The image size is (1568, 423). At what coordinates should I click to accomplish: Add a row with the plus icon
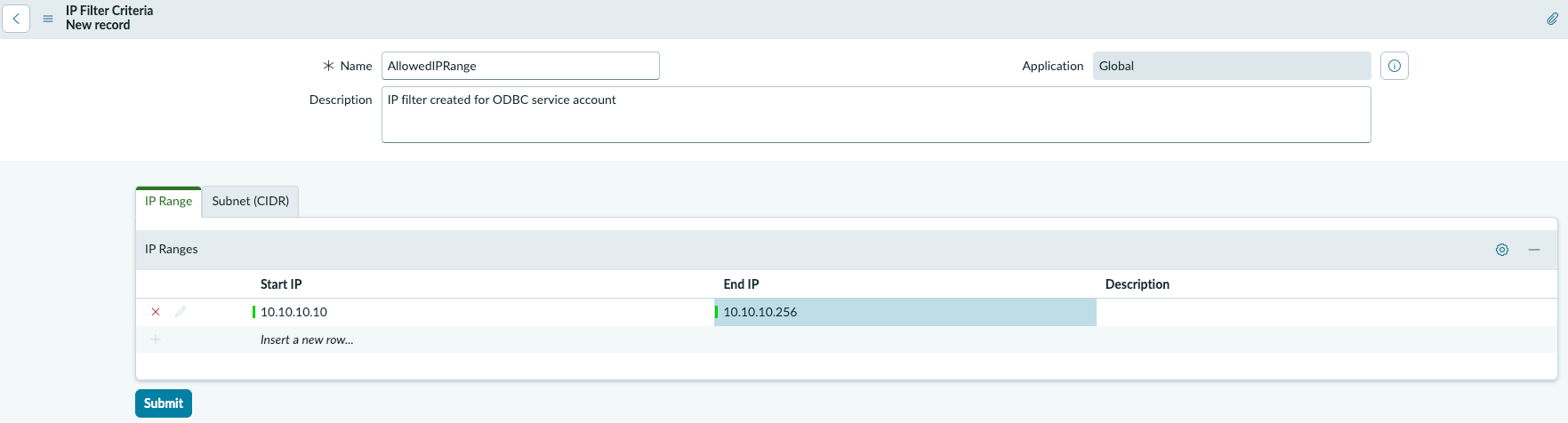[156, 339]
